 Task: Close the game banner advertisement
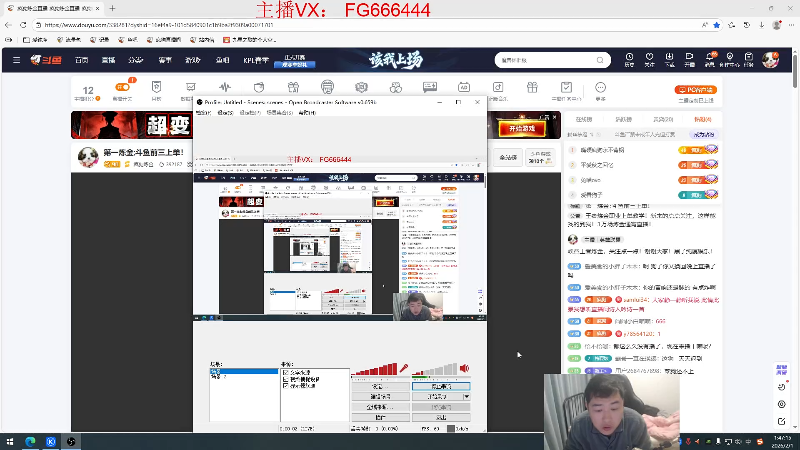coord(555,117)
